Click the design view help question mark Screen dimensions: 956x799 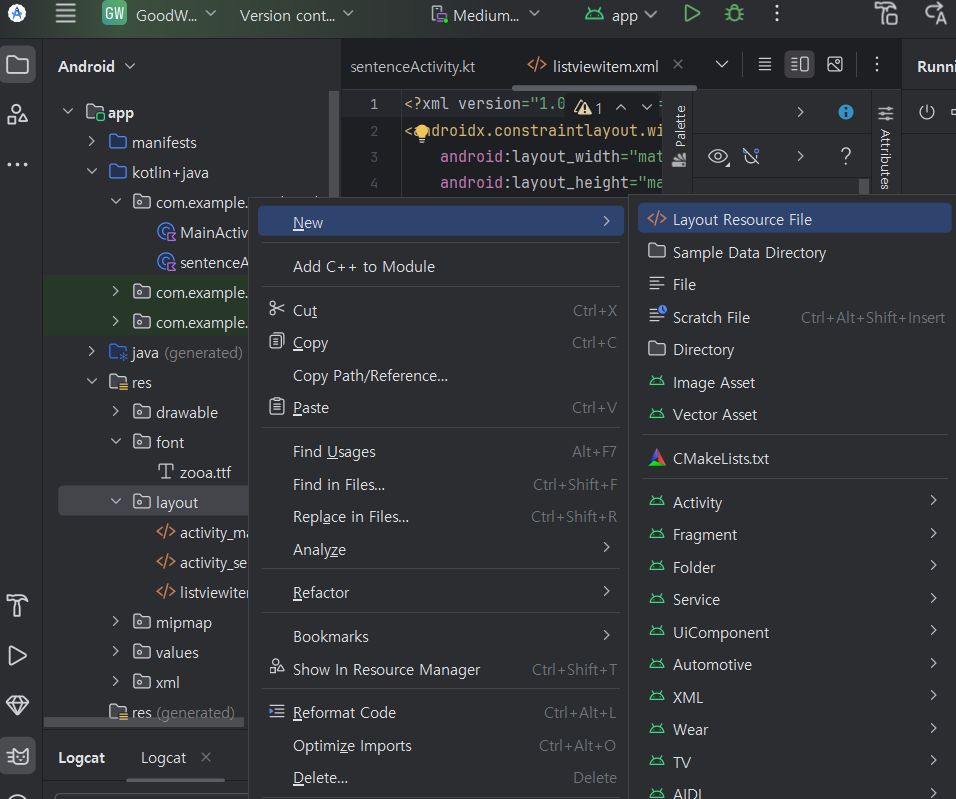coord(846,156)
